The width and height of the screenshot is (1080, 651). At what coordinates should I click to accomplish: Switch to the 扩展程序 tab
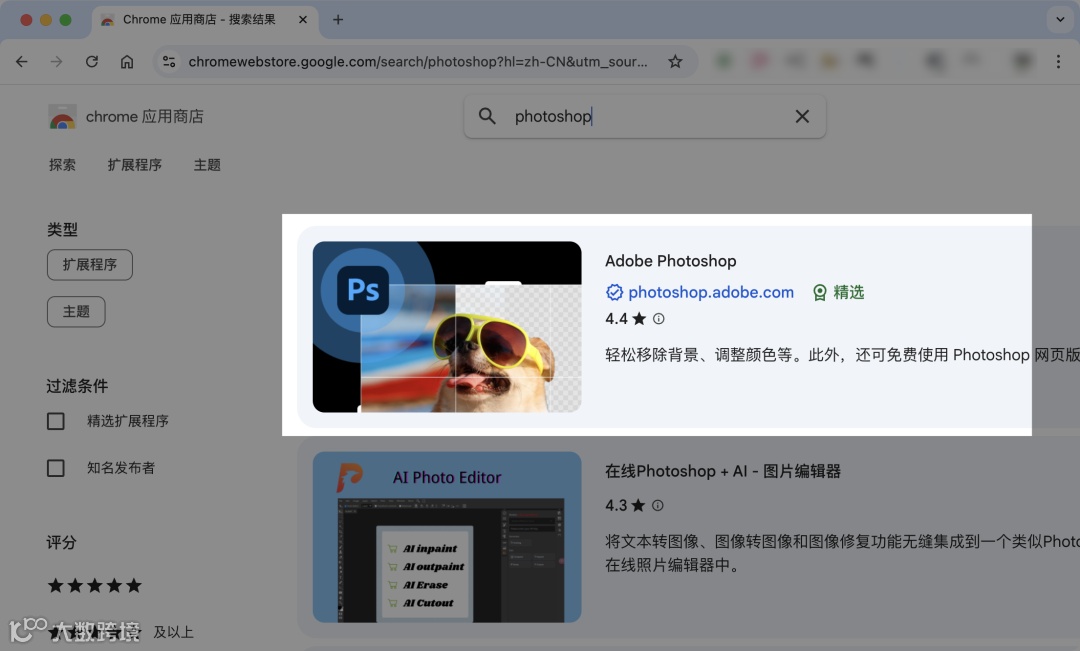134,165
